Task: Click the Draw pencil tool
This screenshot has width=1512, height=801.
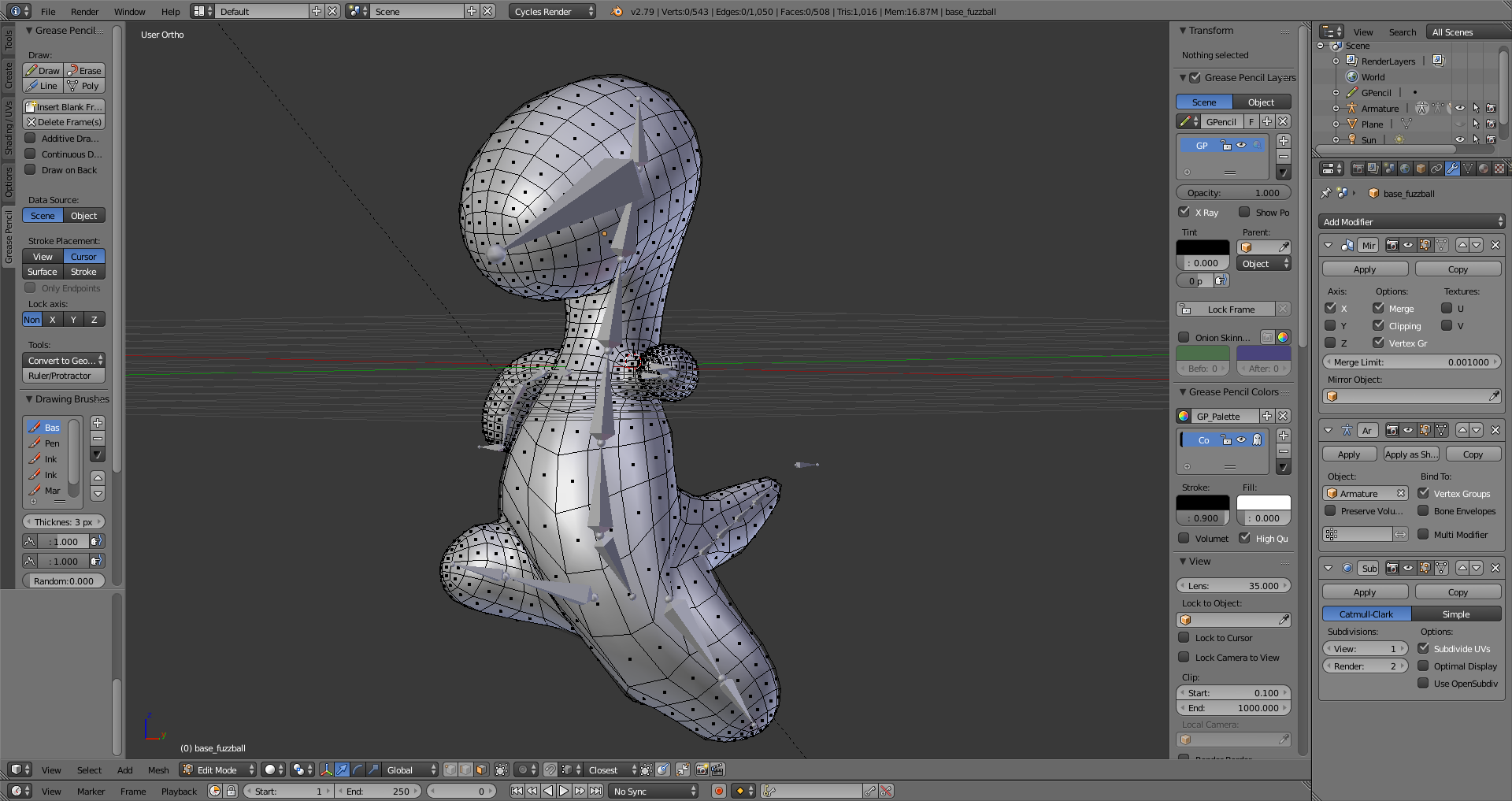Action: click(x=43, y=70)
